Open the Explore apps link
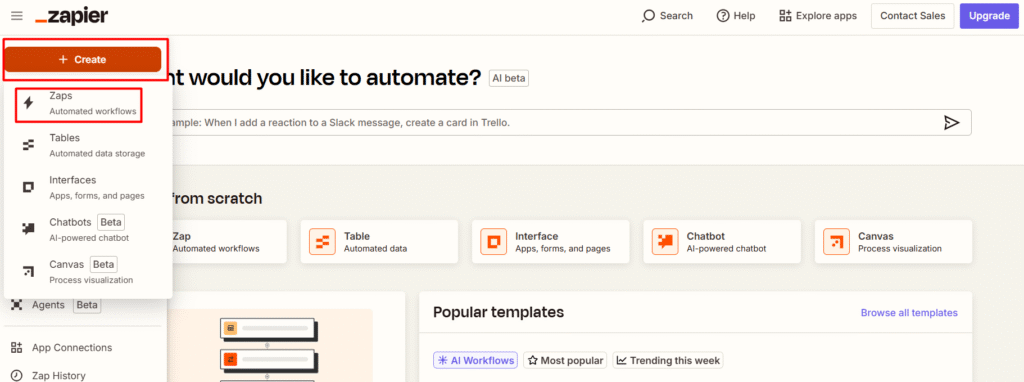1024x382 pixels. click(x=818, y=16)
